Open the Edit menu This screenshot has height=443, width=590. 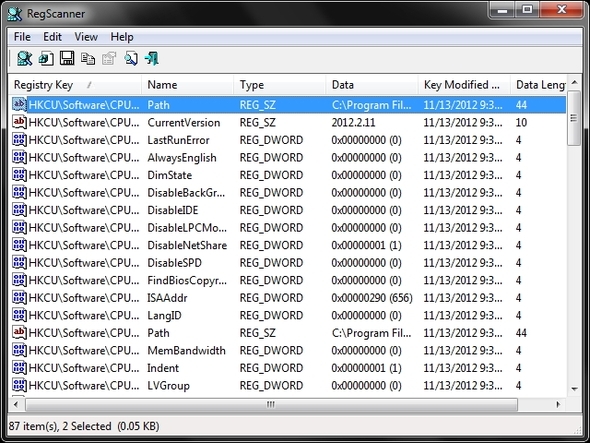click(x=52, y=37)
